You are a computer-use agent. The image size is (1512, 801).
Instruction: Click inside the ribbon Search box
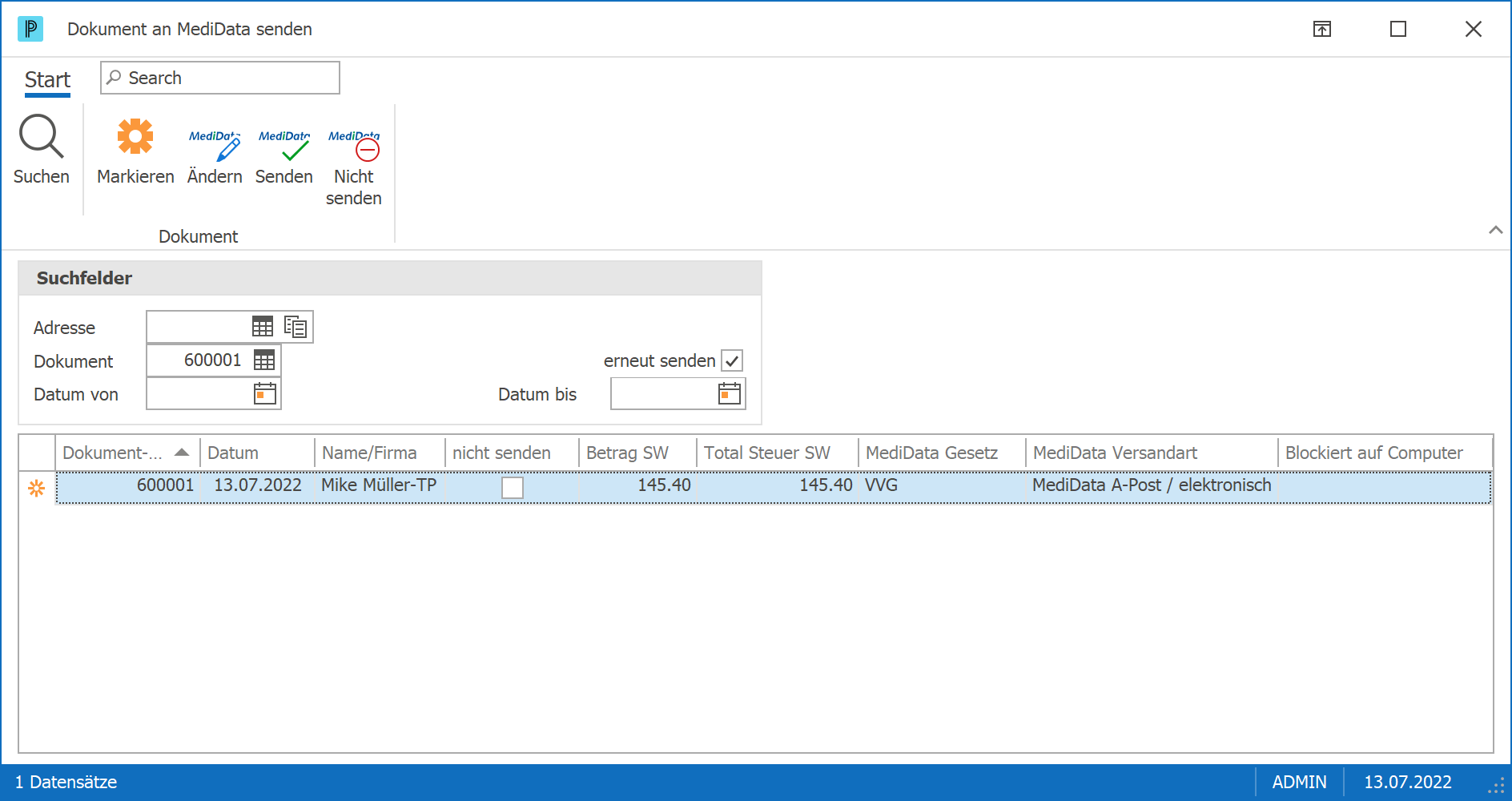pos(220,78)
